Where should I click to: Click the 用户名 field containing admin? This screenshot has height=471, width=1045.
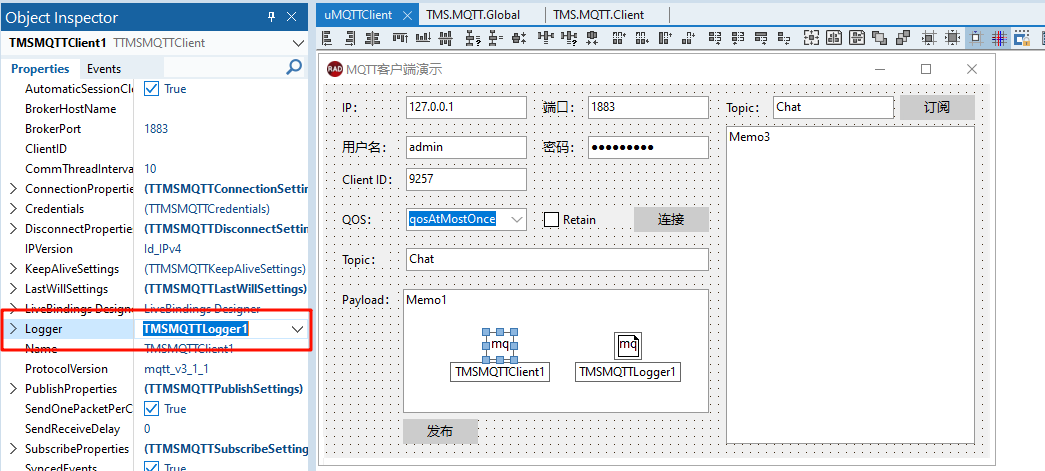pos(466,147)
